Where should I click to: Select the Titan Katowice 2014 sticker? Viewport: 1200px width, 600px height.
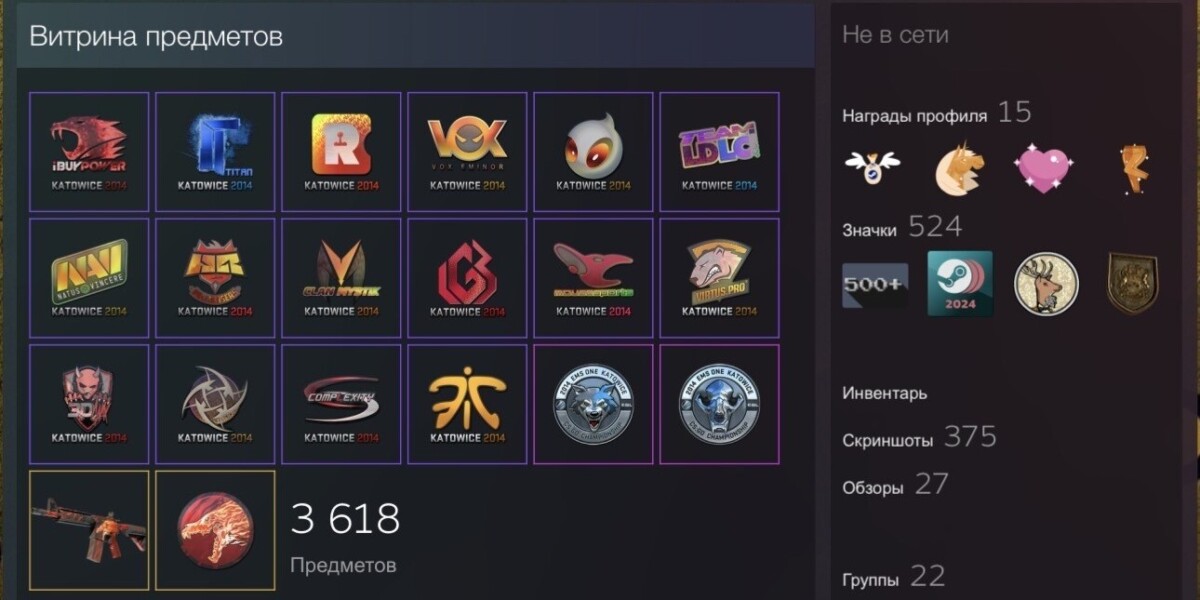[x=215, y=152]
